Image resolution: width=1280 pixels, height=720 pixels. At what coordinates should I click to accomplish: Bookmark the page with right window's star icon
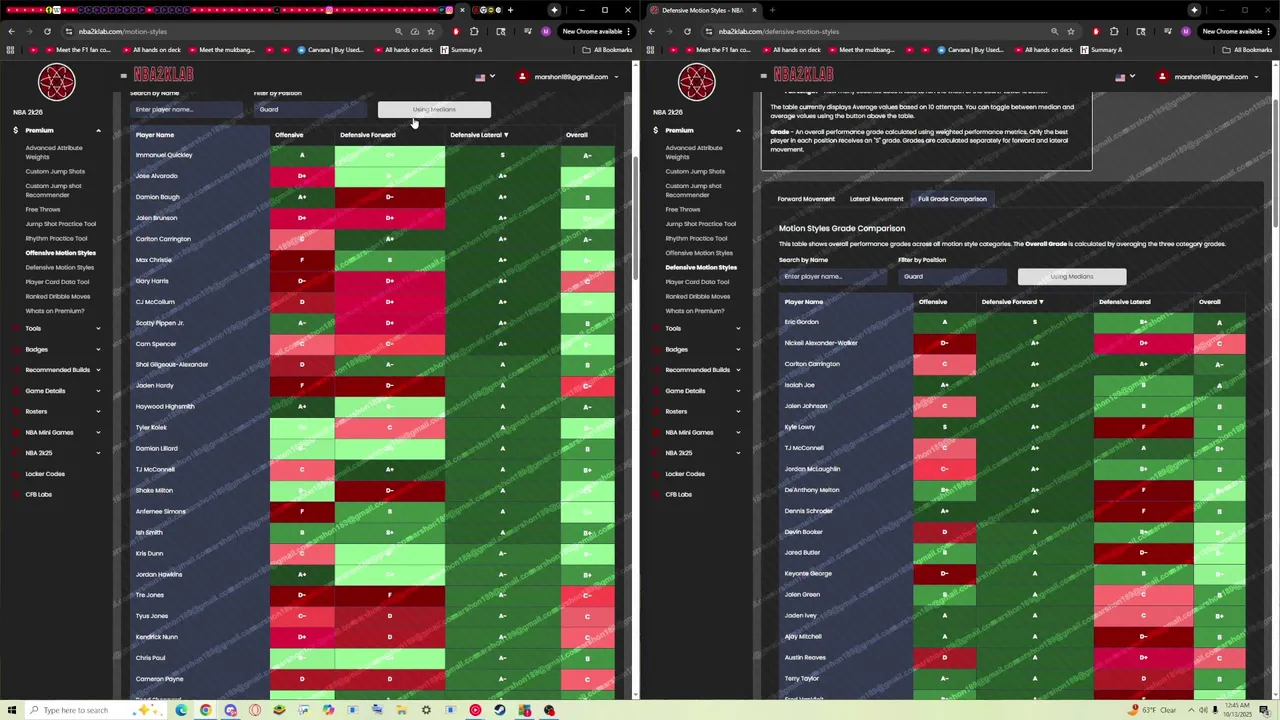tap(1071, 31)
